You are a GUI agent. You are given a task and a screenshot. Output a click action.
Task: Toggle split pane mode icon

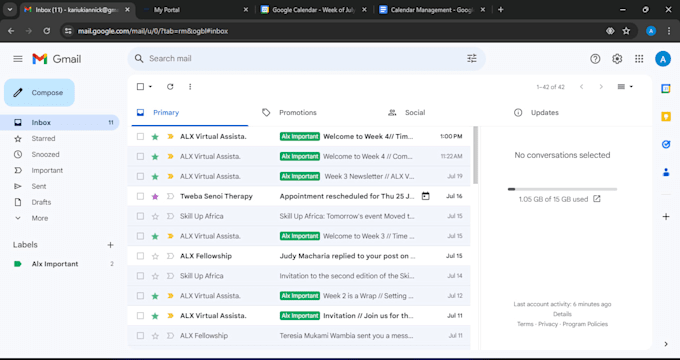(x=621, y=87)
